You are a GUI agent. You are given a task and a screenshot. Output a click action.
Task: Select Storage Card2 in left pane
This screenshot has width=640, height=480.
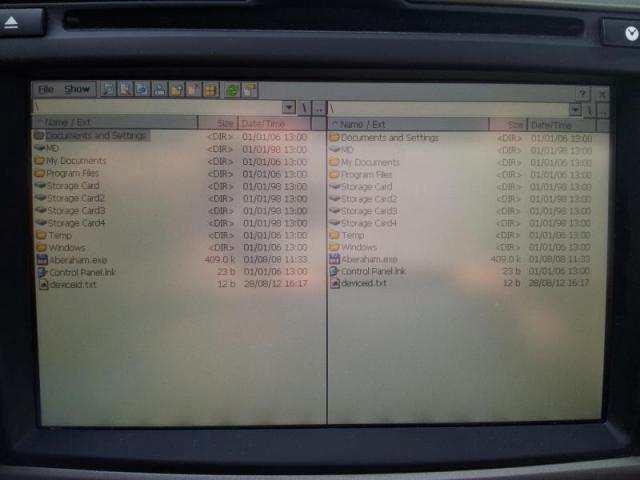point(70,198)
